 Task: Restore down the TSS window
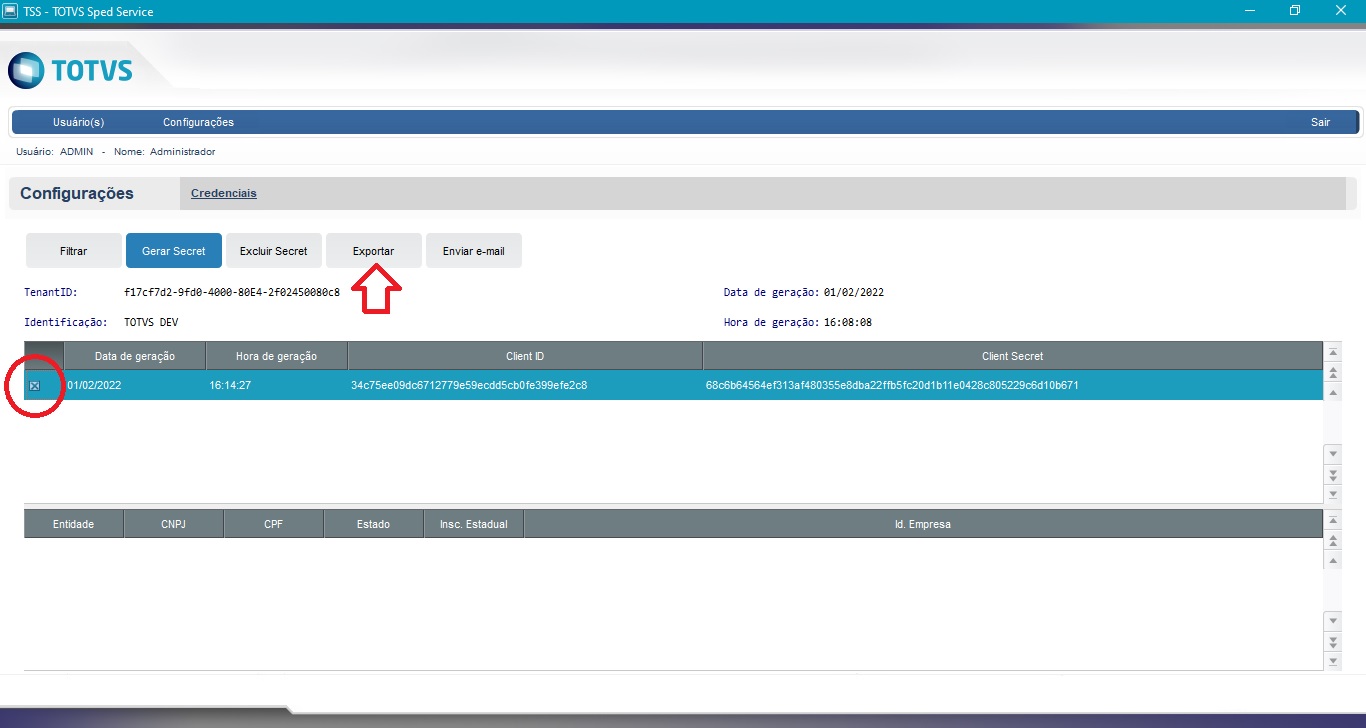click(x=1295, y=11)
